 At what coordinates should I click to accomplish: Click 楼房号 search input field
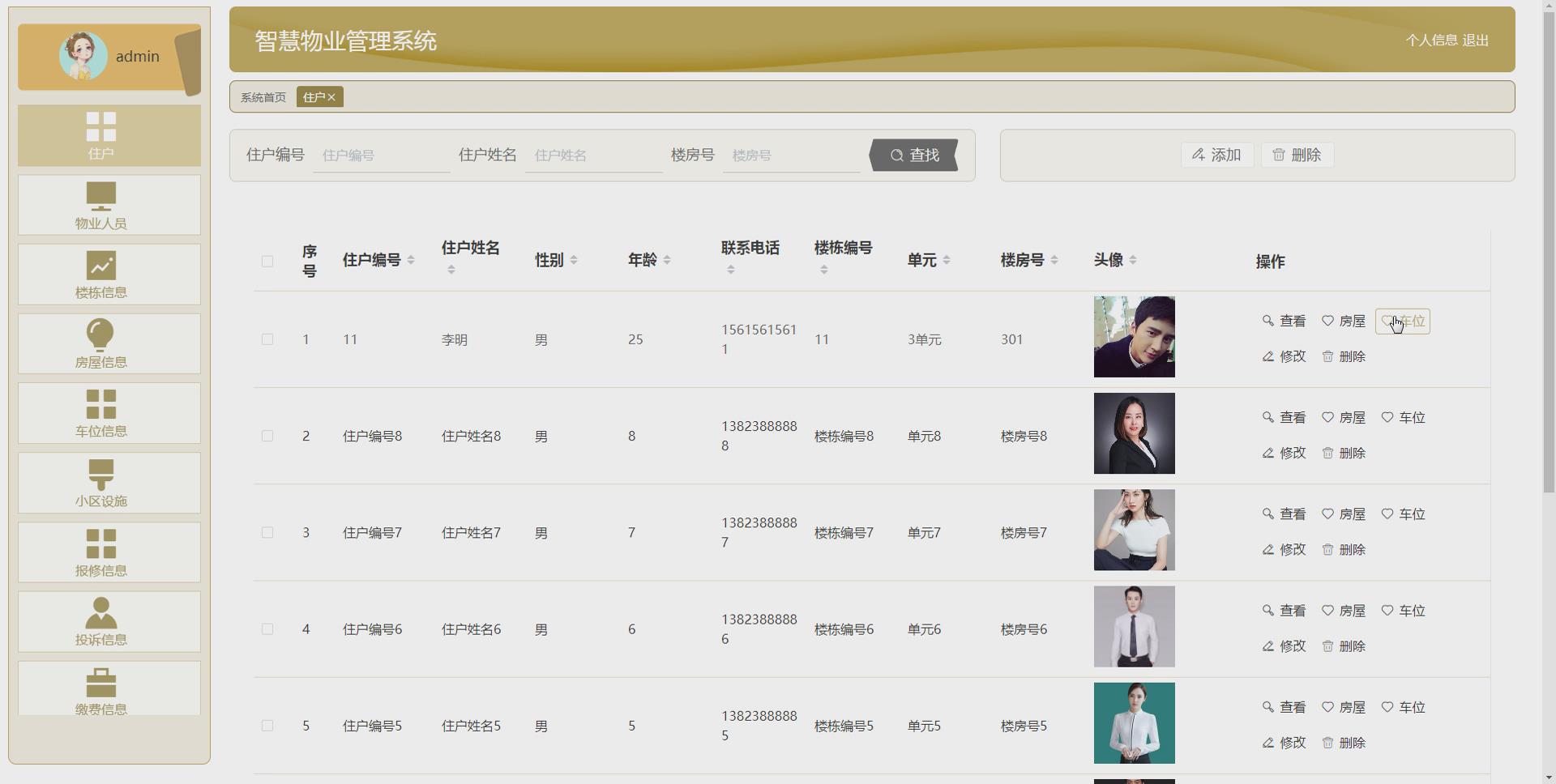pyautogui.click(x=792, y=156)
